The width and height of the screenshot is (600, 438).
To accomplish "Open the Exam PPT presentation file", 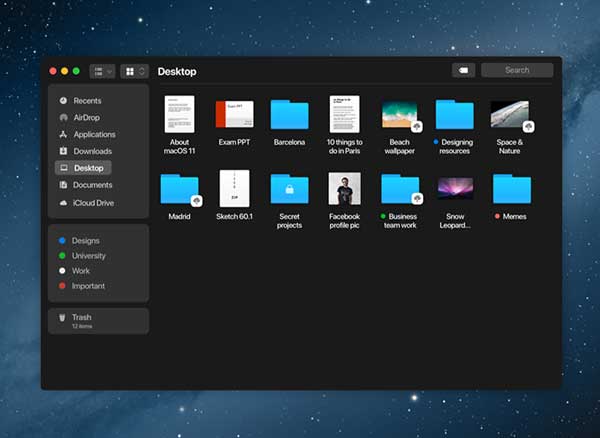I will pos(234,114).
